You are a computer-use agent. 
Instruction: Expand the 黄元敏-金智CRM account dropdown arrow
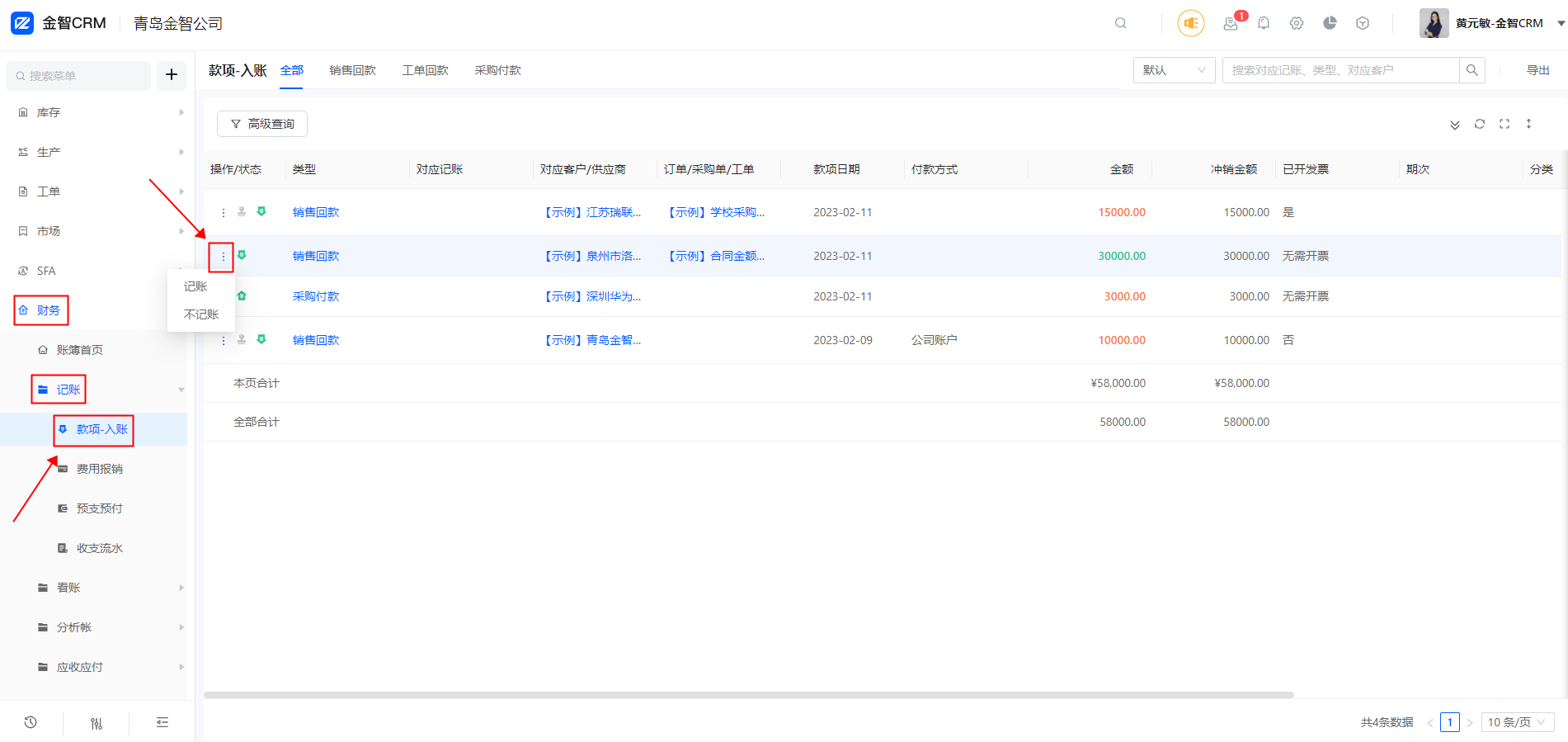tap(1561, 23)
